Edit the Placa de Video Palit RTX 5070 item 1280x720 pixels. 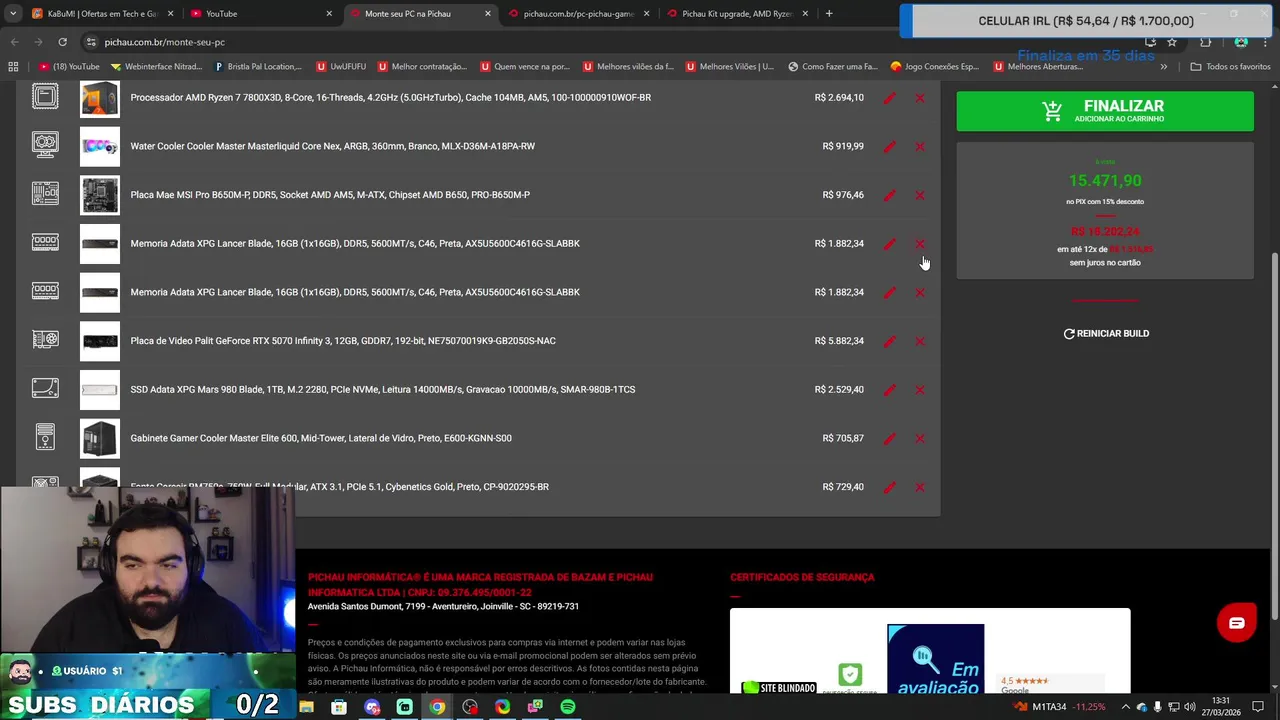[889, 341]
